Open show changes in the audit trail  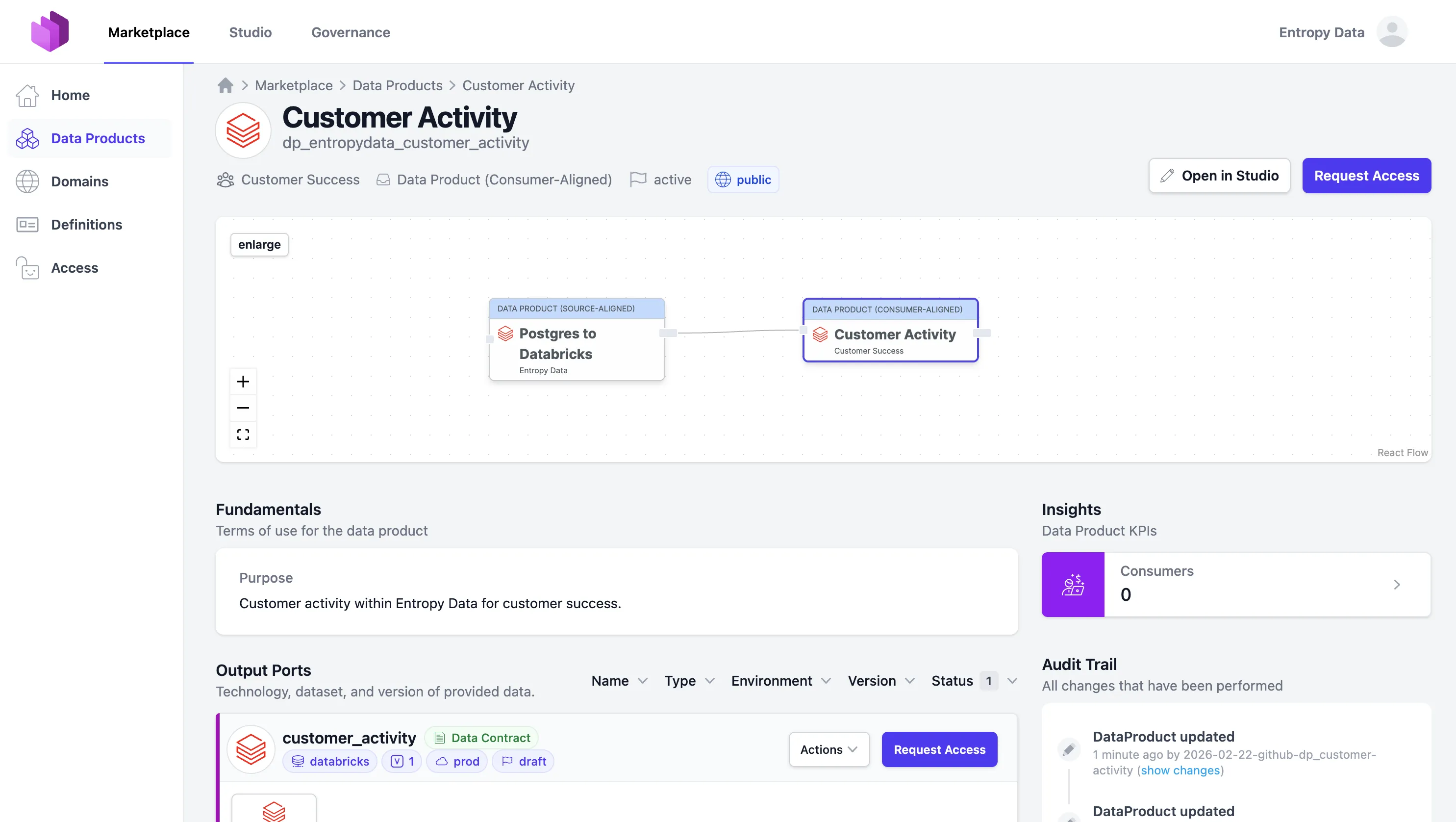pos(1180,770)
